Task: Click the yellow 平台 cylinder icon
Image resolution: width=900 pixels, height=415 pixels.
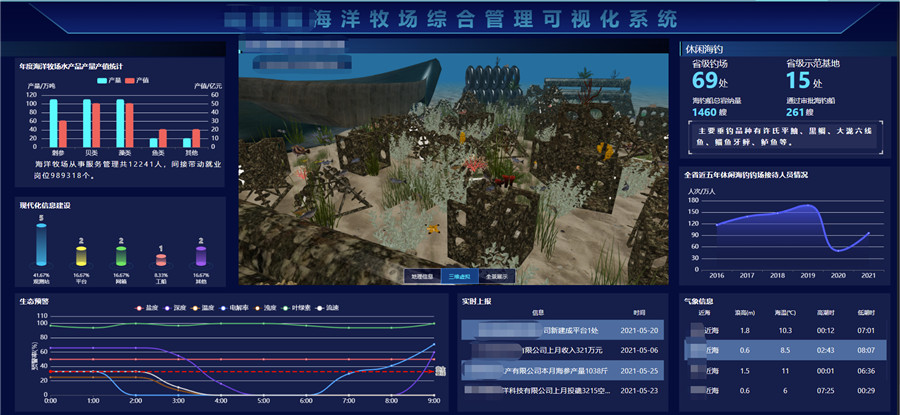Action: click(82, 255)
